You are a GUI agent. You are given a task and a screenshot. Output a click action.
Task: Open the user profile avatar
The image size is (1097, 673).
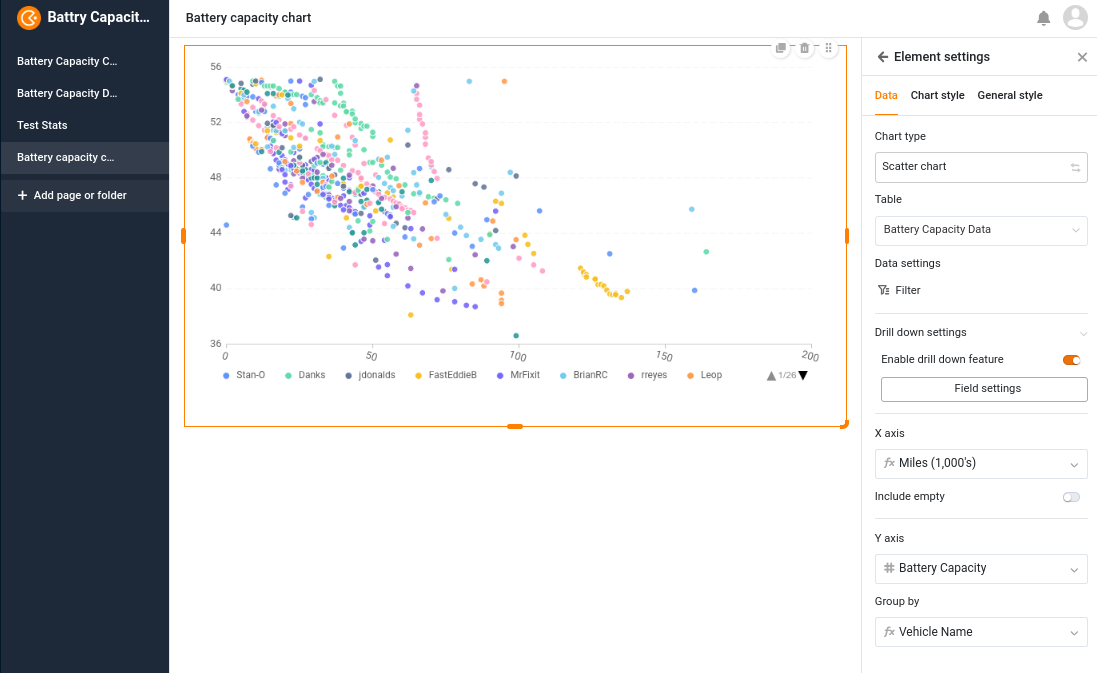(x=1075, y=18)
